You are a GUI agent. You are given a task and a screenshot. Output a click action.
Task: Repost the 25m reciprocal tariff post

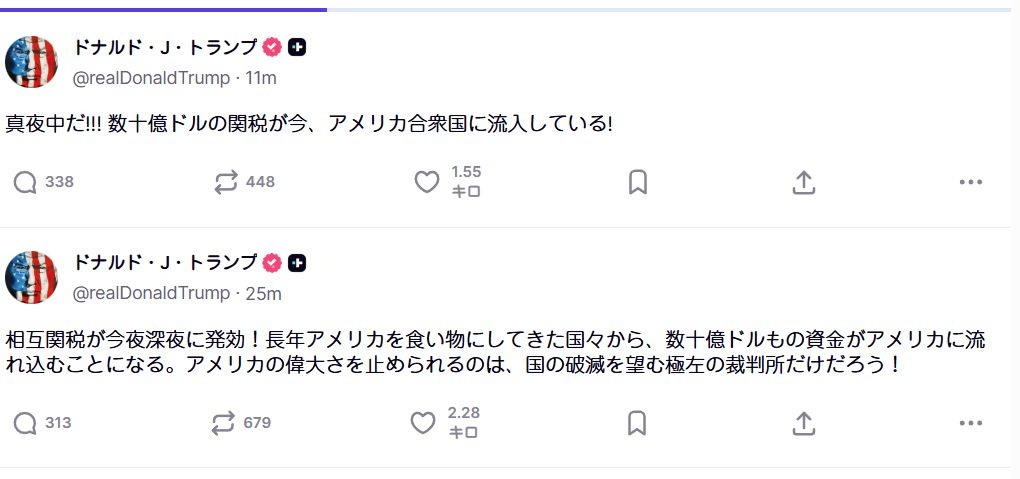[223, 423]
